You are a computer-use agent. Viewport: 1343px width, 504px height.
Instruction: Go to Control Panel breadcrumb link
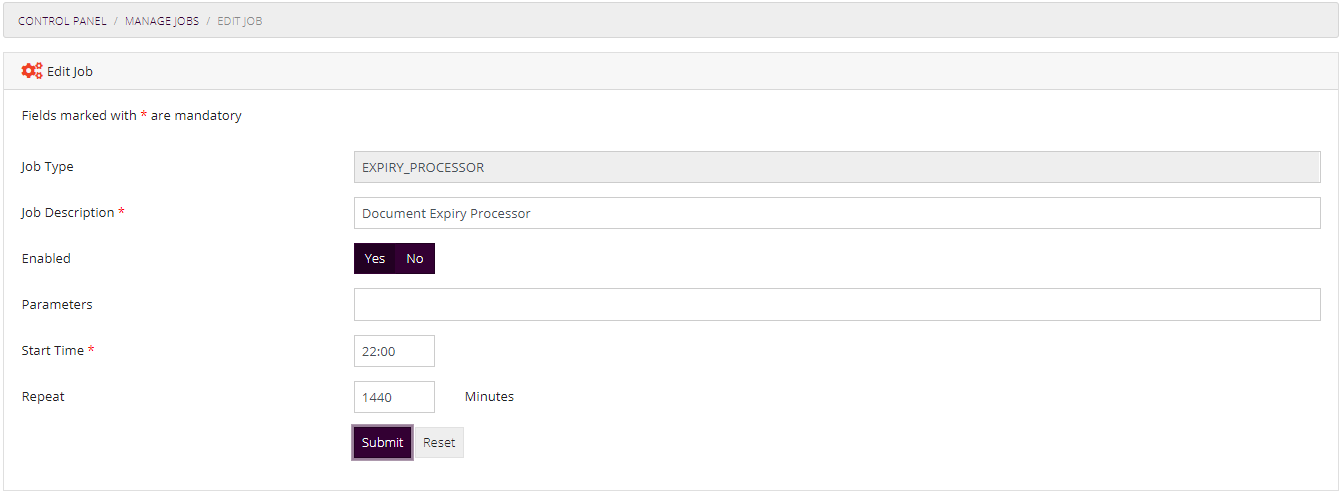[x=62, y=21]
